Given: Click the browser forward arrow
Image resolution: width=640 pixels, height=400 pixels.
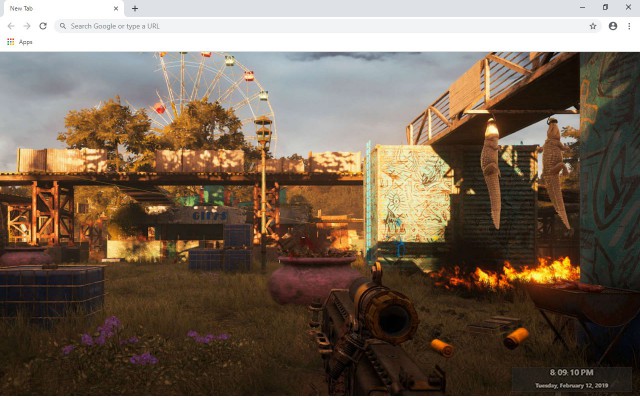Looking at the screenshot, I should click(27, 26).
